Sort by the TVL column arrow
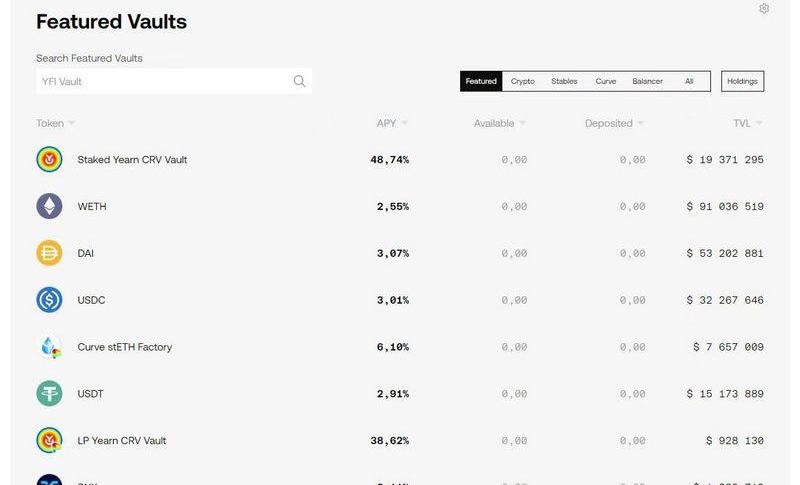 [x=759, y=123]
